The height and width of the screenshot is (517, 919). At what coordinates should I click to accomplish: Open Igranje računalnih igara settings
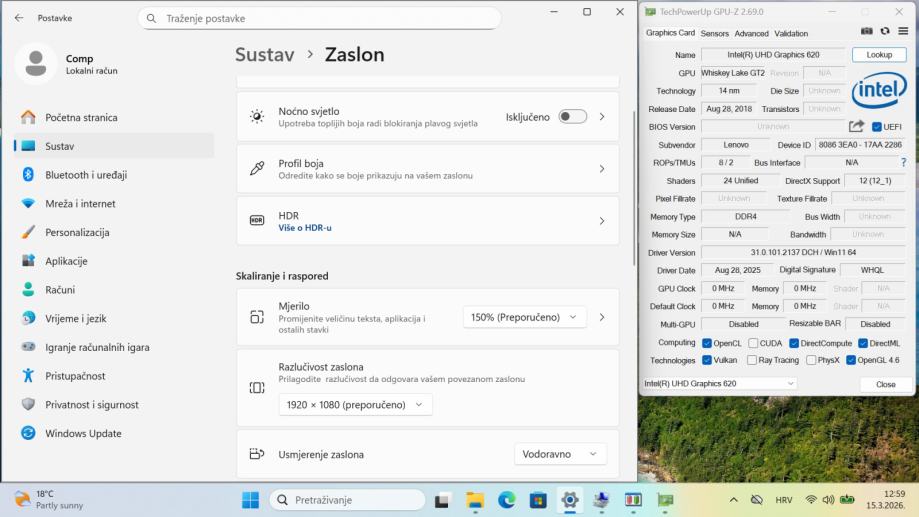pyautogui.click(x=114, y=347)
